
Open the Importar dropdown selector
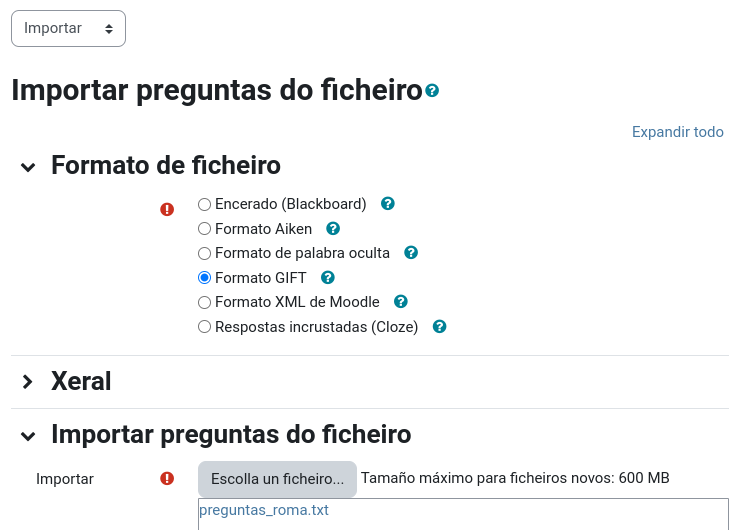pos(68,28)
